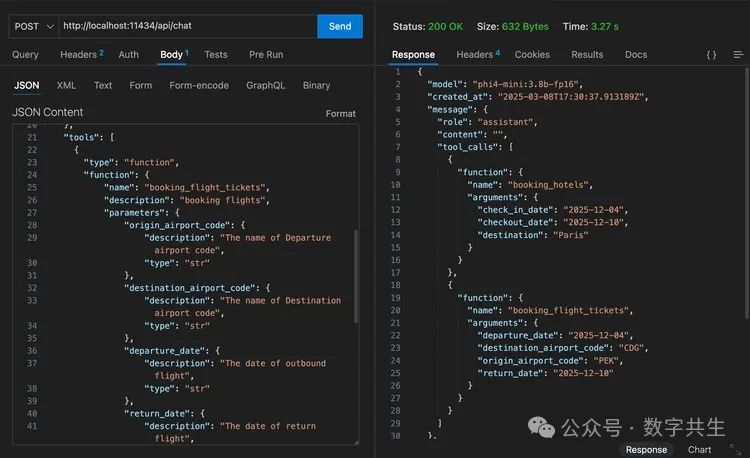Select the GraphQL body type
Screen dimensions: 750x458
point(265,86)
